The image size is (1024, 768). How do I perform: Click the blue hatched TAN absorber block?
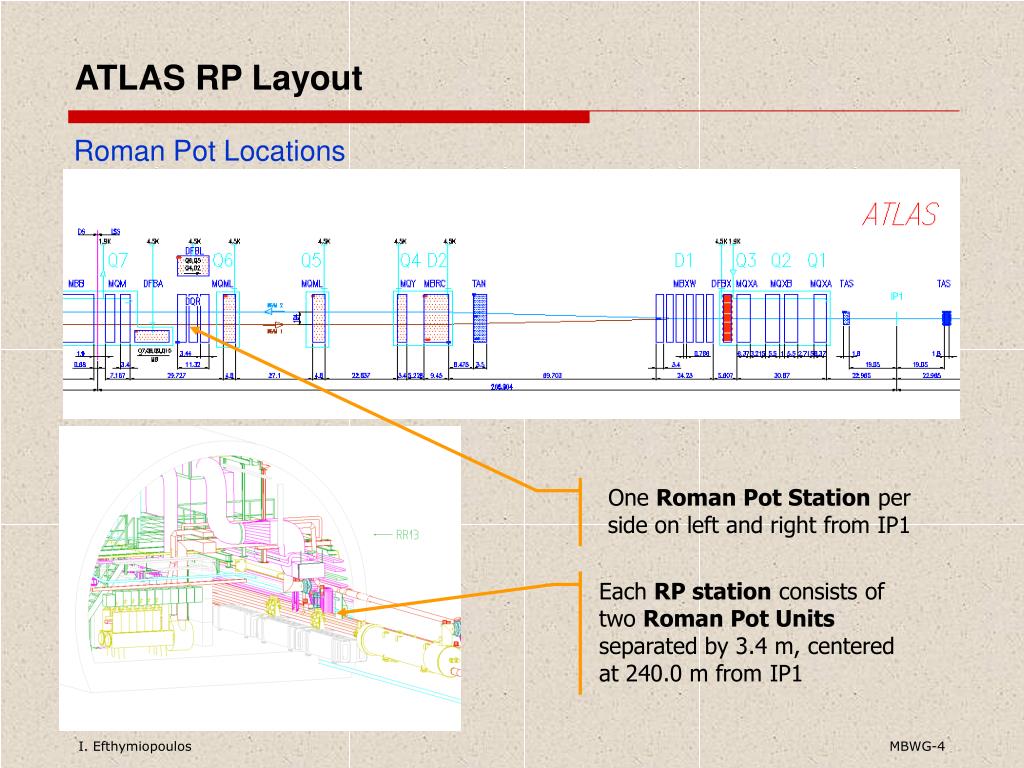479,318
